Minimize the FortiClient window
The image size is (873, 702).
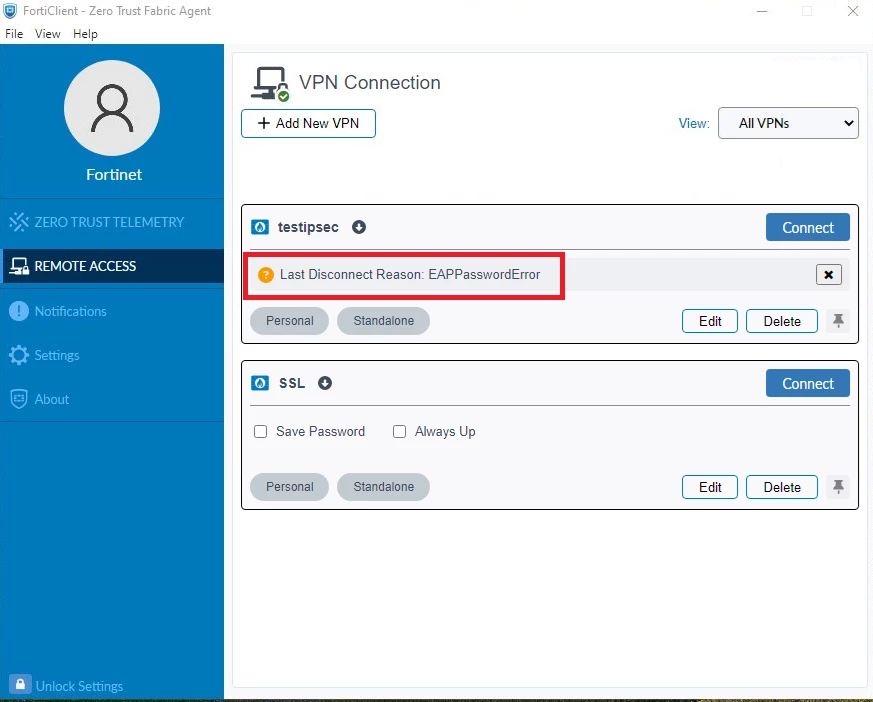tap(762, 11)
